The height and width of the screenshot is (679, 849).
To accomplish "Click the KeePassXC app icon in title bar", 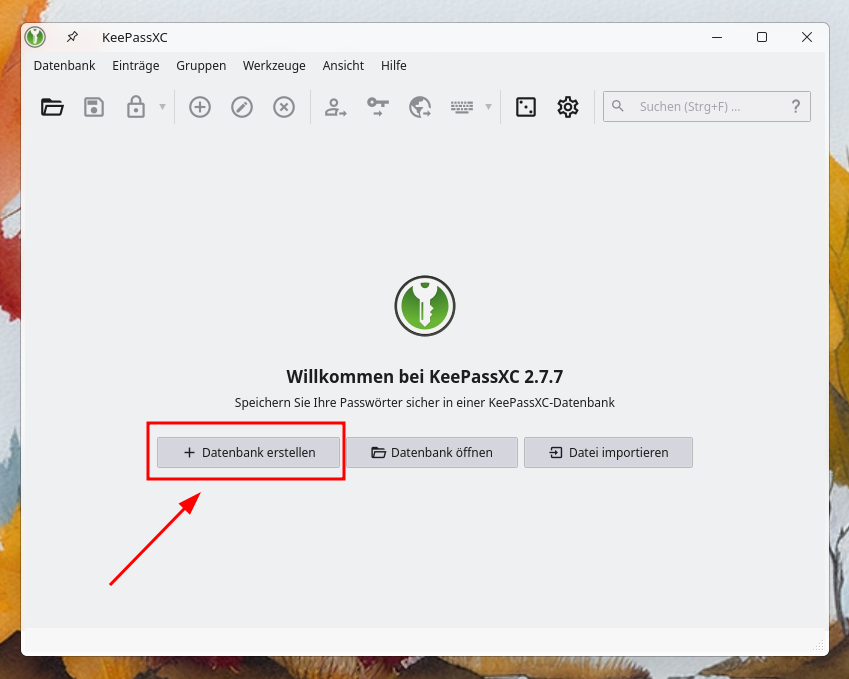I will pos(35,37).
